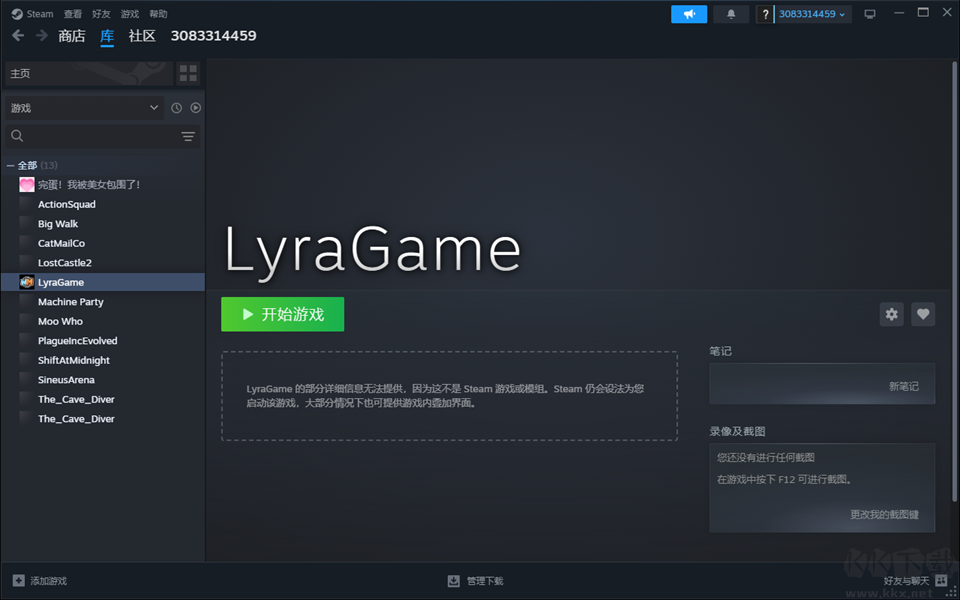Switch to the 商店 tab
The image size is (960, 600).
[x=72, y=36]
